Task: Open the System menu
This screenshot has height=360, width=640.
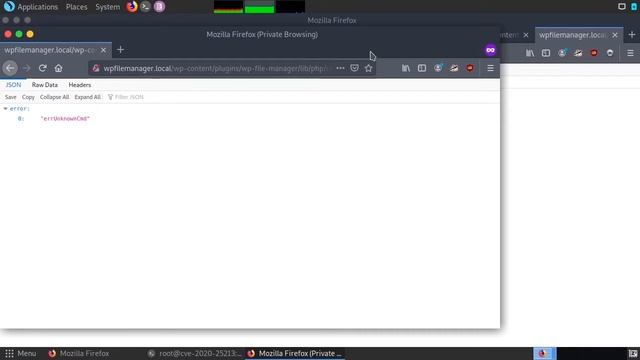Action: pos(108,7)
